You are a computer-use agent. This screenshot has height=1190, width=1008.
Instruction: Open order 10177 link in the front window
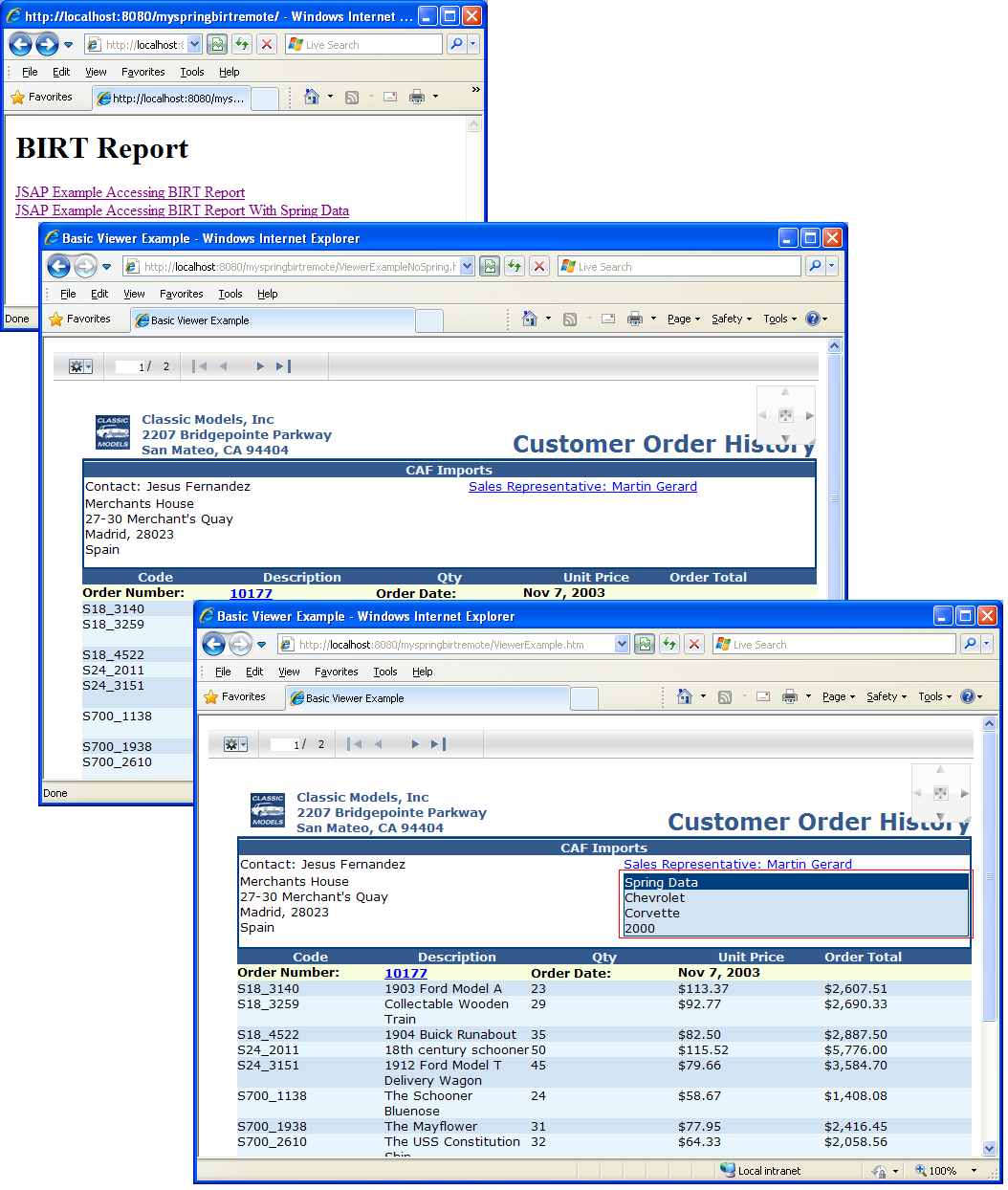(x=405, y=973)
